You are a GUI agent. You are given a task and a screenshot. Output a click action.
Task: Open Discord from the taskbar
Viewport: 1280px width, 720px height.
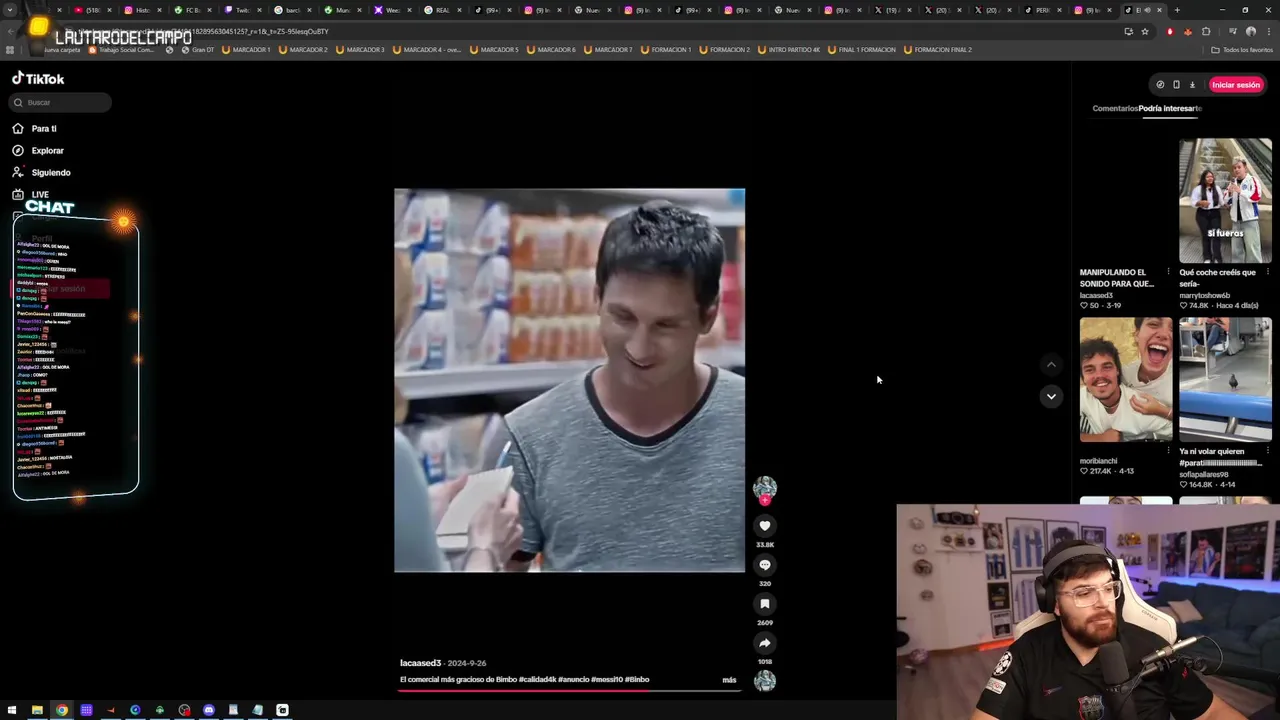coord(209,710)
